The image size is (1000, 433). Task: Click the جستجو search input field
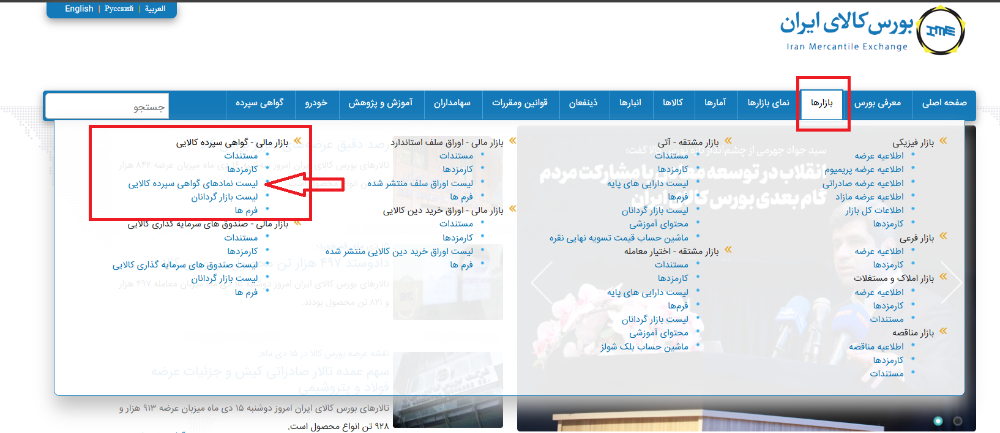[107, 105]
